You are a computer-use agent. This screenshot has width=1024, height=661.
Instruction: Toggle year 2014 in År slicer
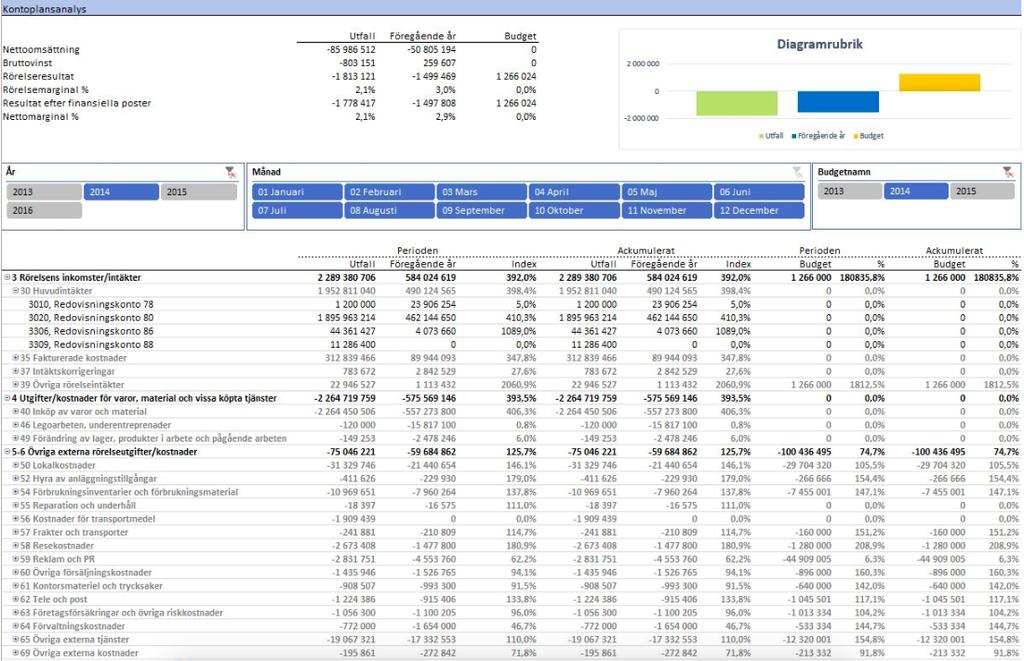coord(121,191)
